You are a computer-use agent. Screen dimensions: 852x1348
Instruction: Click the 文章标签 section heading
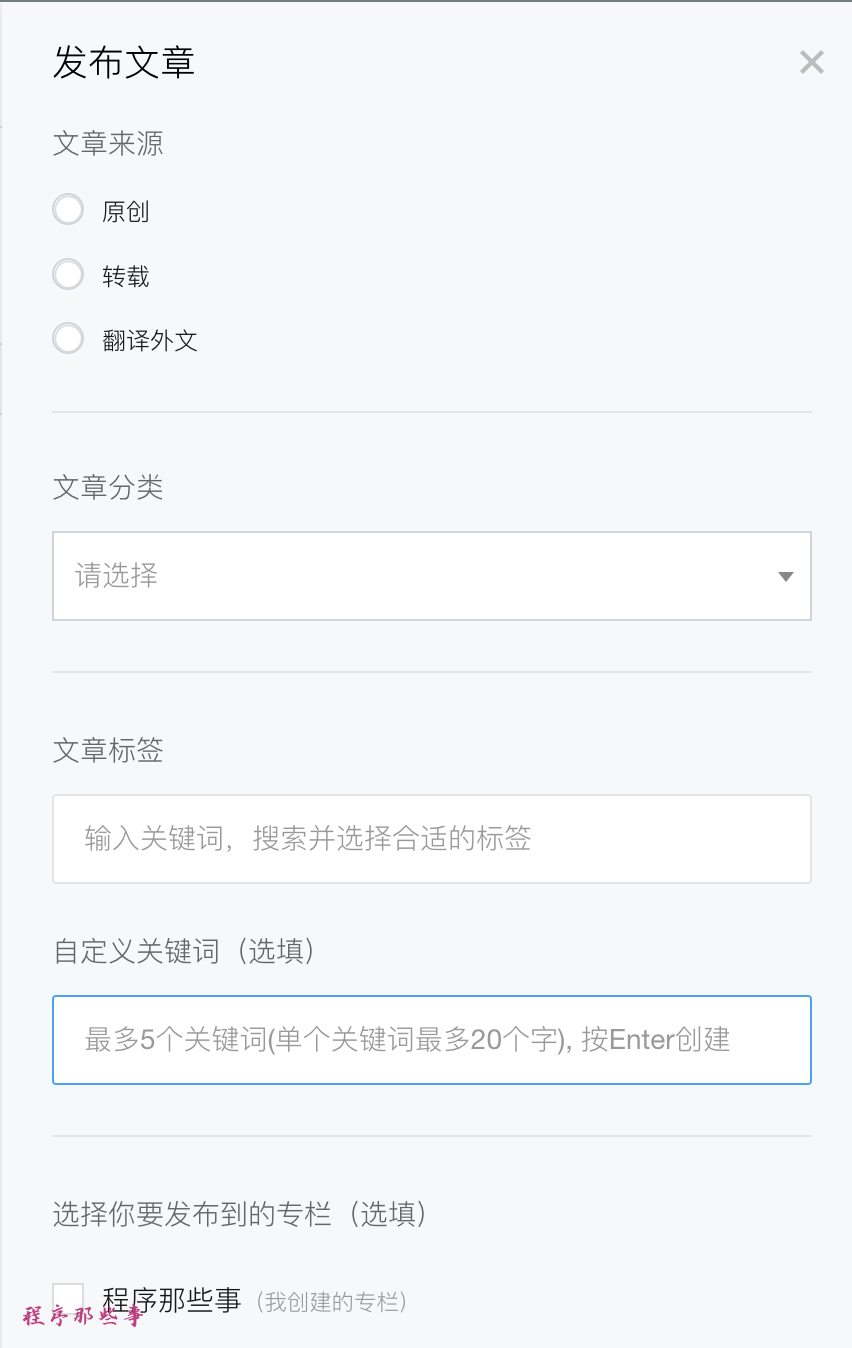(108, 750)
